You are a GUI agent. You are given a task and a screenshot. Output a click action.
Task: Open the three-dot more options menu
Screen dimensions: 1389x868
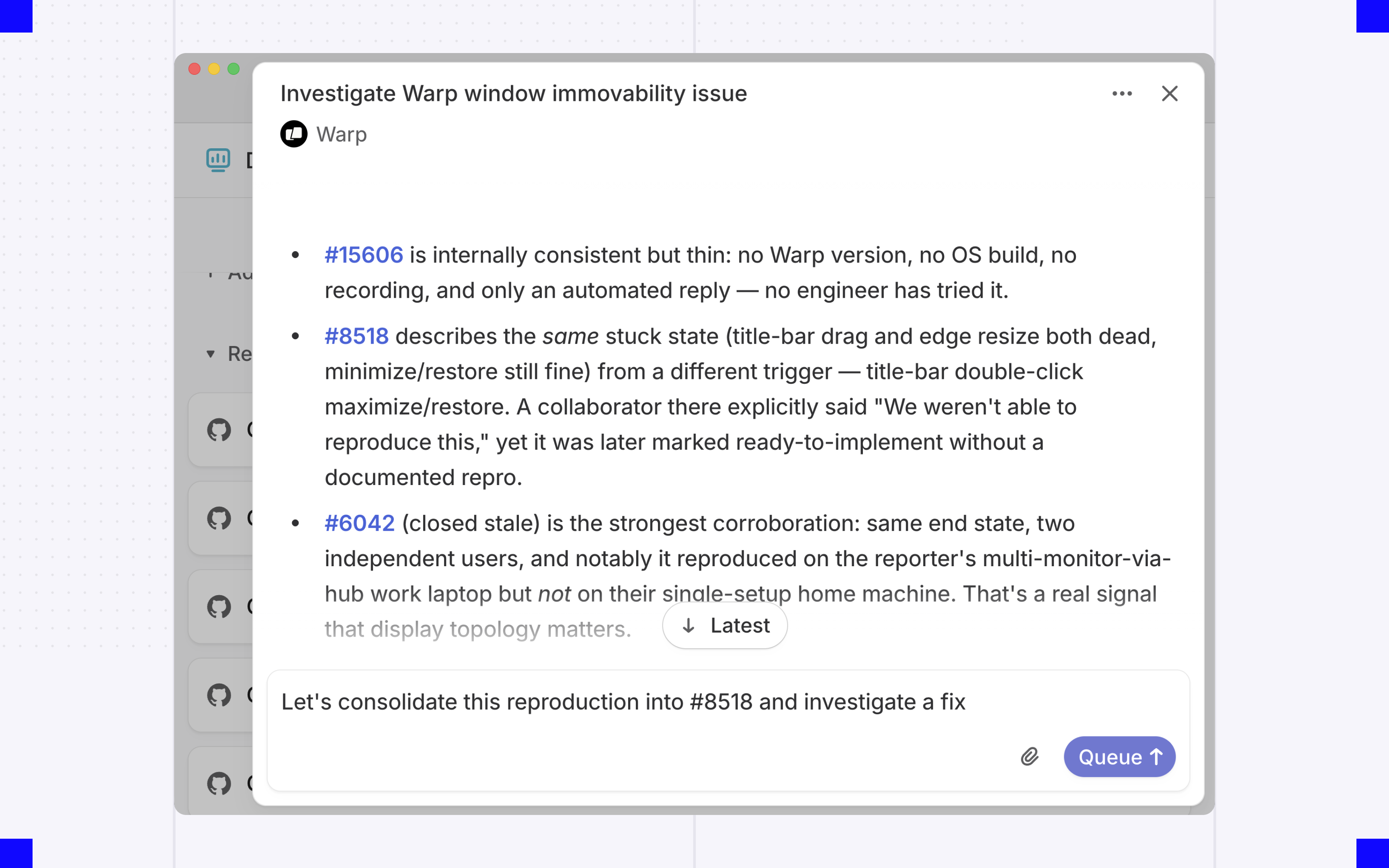tap(1122, 94)
